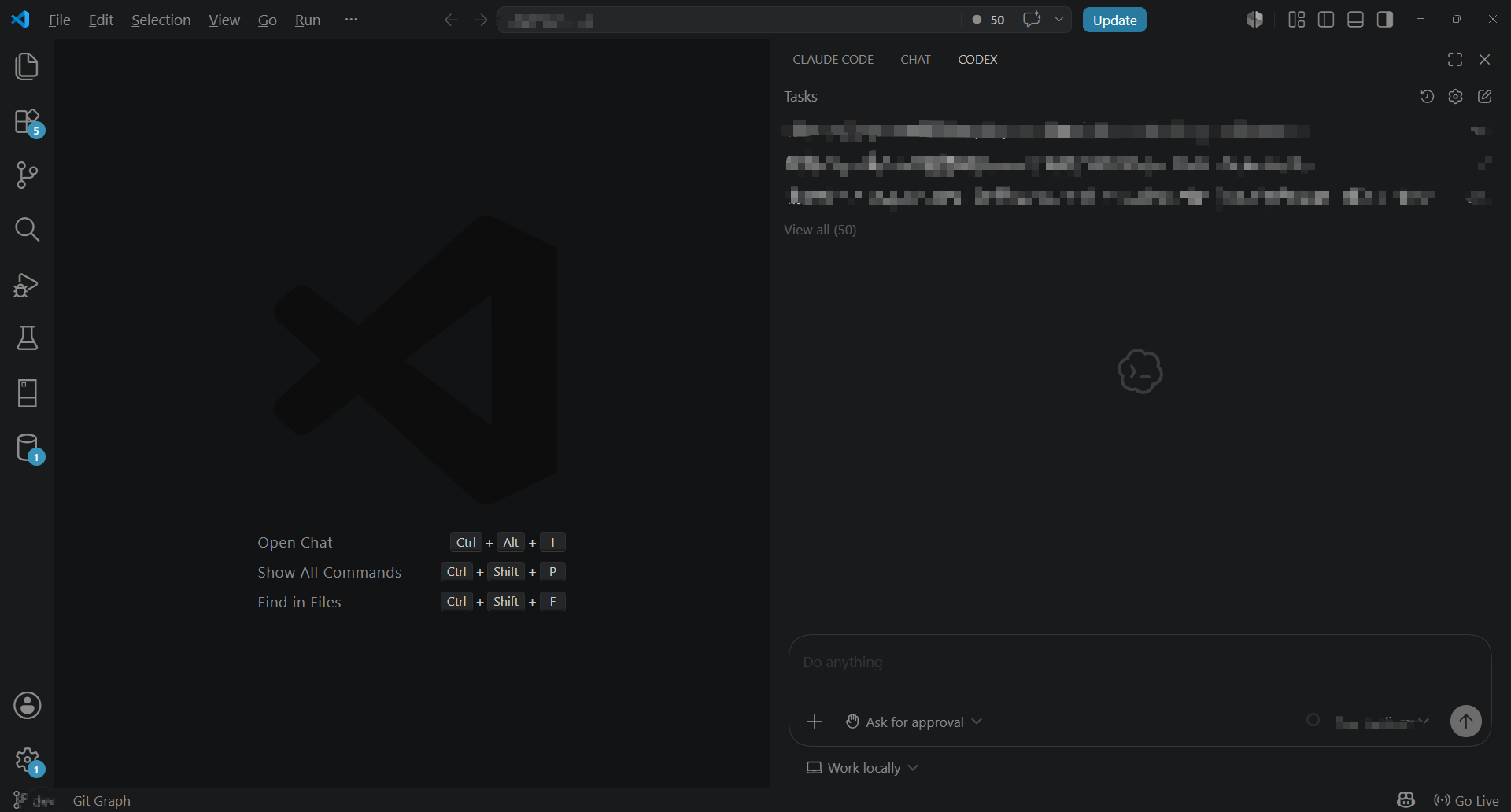The width and height of the screenshot is (1511, 812).
Task: Toggle the primary side bar
Action: pyautogui.click(x=1326, y=20)
